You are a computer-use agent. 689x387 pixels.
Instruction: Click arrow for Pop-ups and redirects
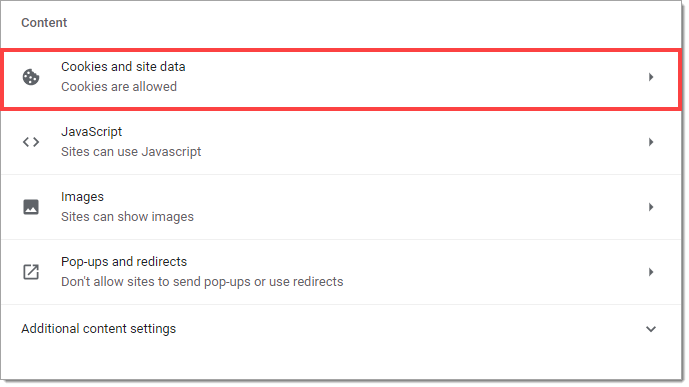tap(651, 272)
